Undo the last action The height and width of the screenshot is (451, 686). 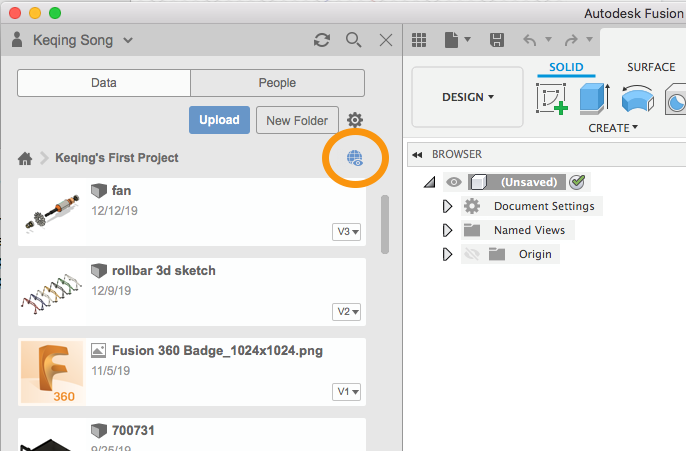(530, 40)
